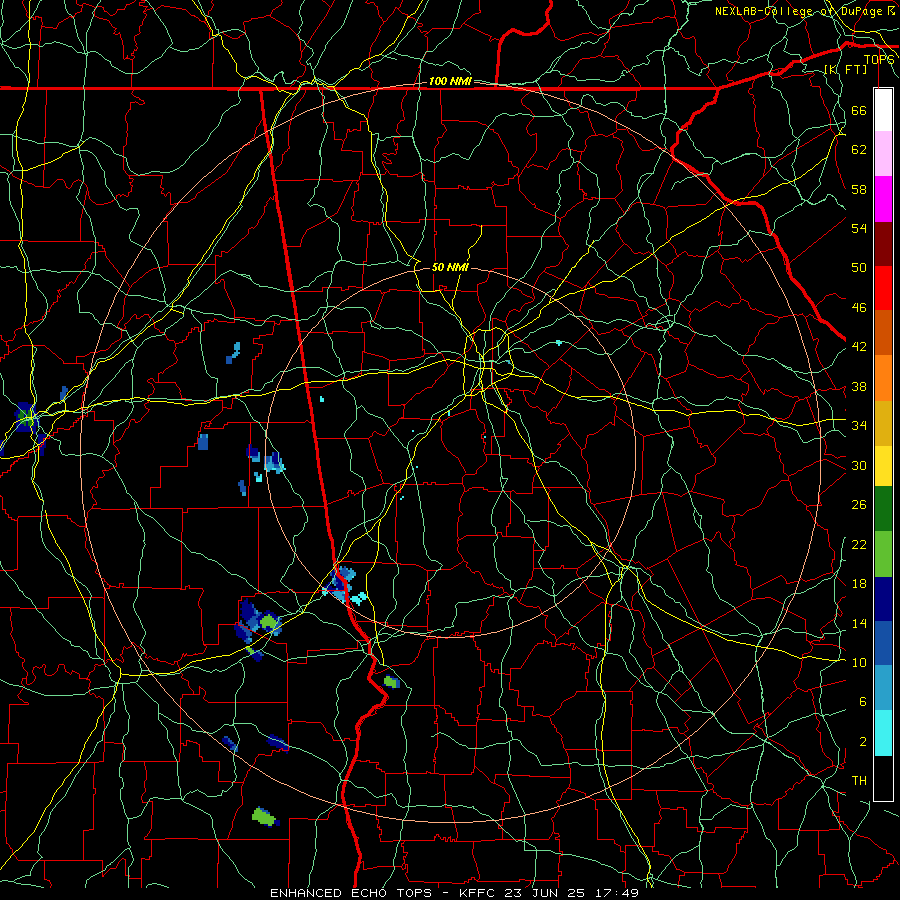Screen dimensions: 900x900
Task: Click the '10' legend value
Action: point(859,662)
